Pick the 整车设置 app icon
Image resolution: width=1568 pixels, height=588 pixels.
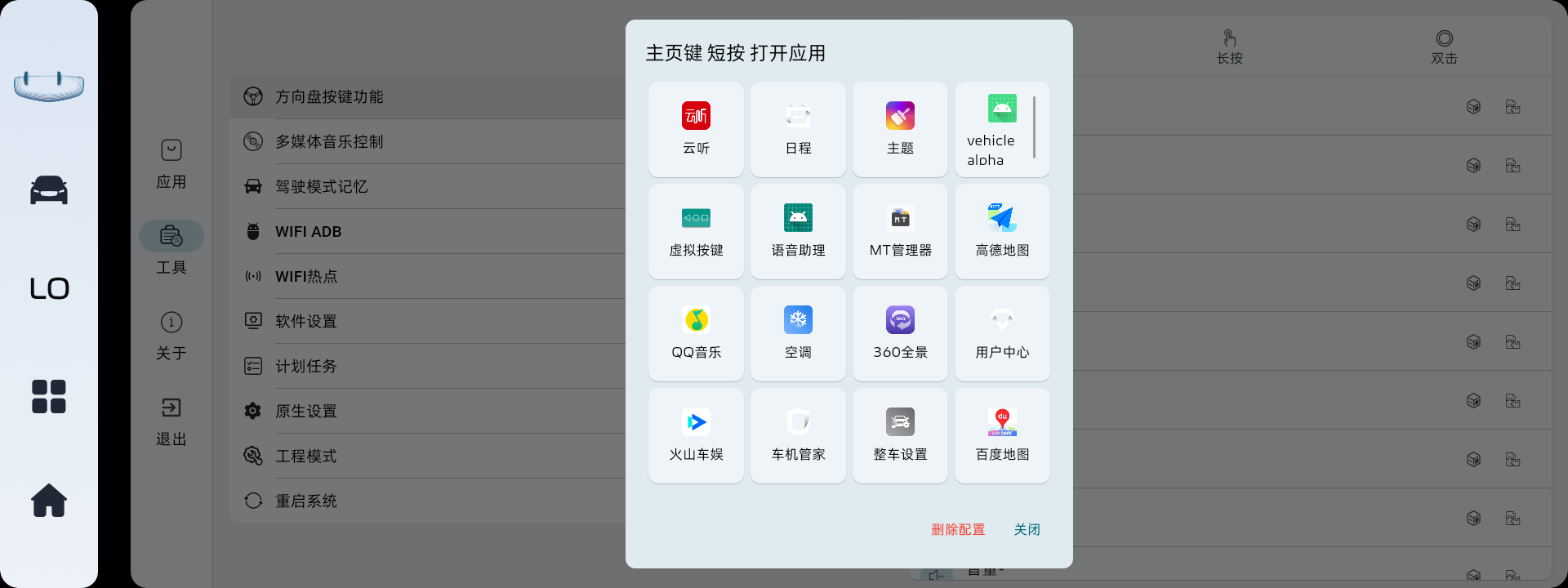click(900, 435)
